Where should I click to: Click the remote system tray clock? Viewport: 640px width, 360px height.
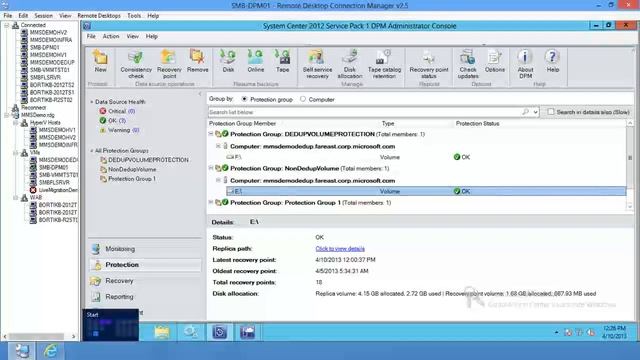[614, 332]
